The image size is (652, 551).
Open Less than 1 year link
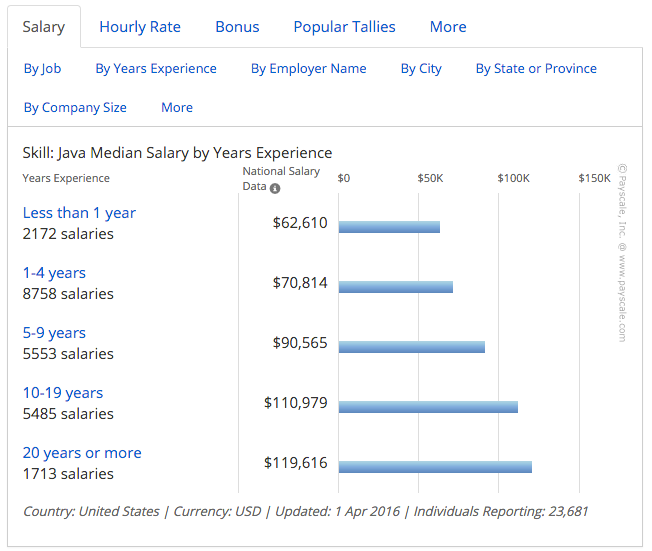point(79,213)
